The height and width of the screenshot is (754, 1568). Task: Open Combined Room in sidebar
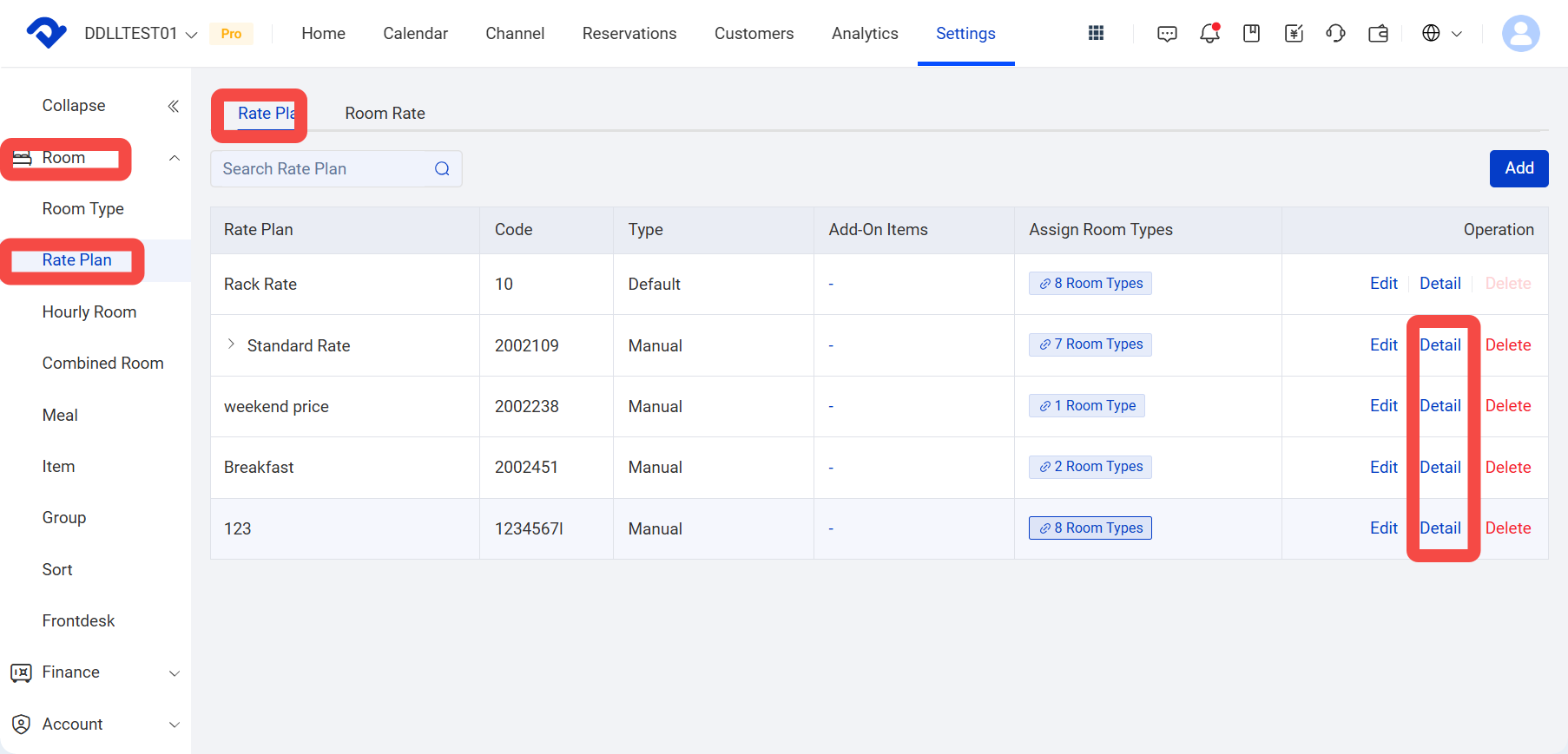click(103, 364)
